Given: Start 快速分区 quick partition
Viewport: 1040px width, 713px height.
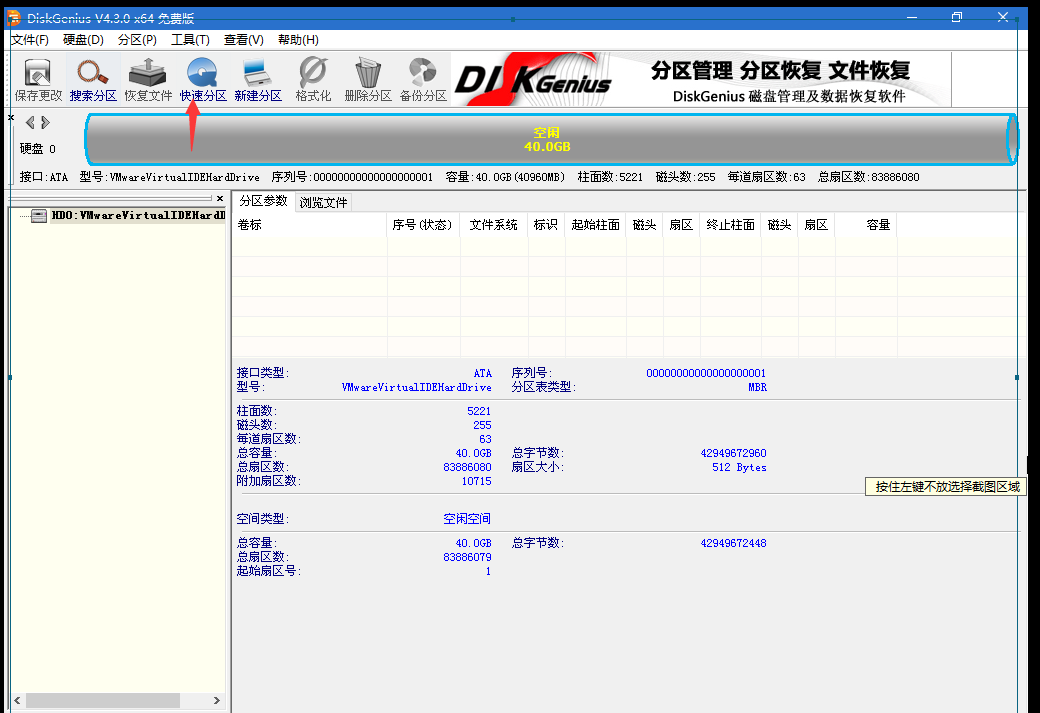Looking at the screenshot, I should click(203, 80).
